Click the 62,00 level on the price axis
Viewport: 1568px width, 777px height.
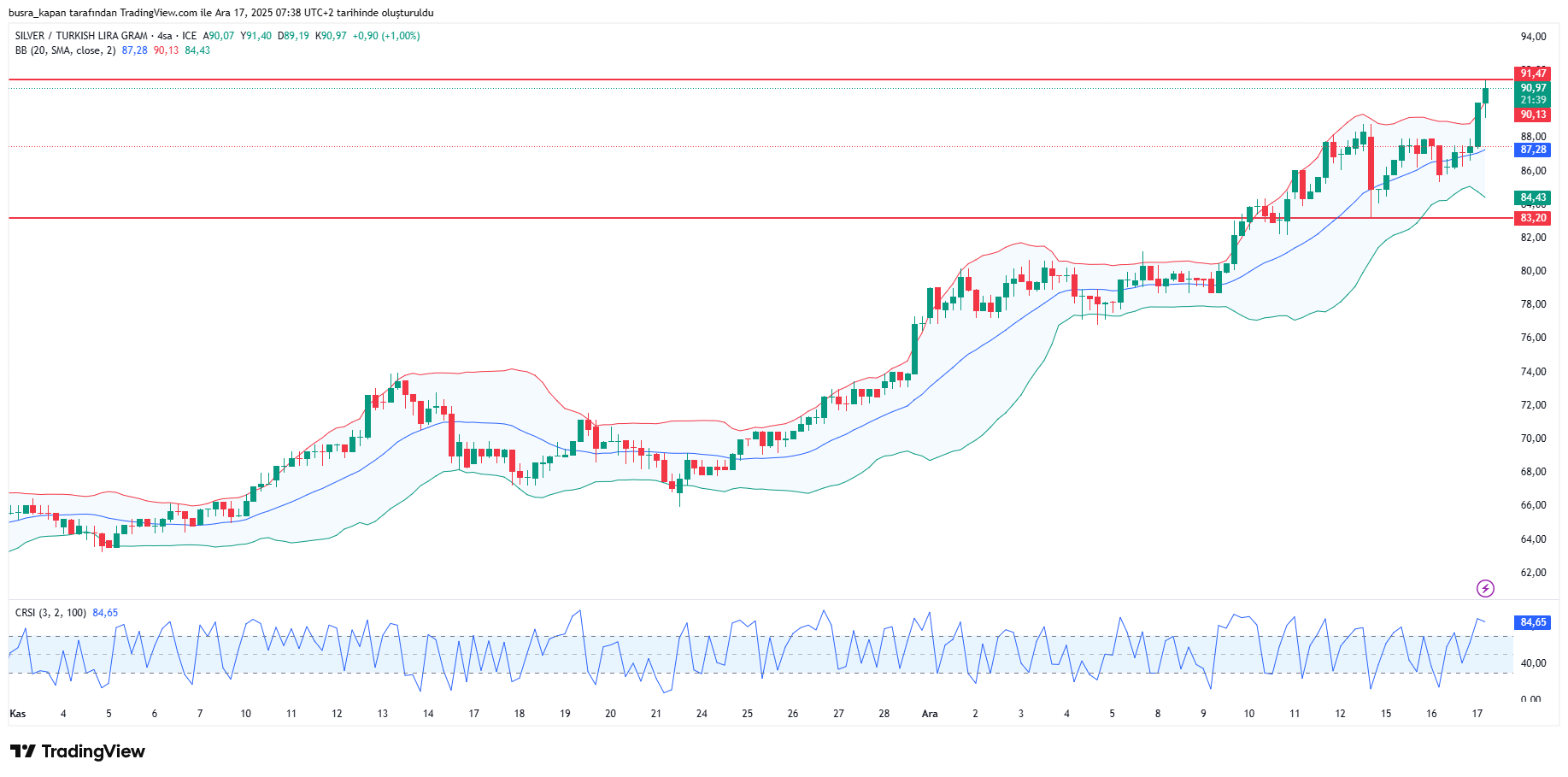[1533, 573]
